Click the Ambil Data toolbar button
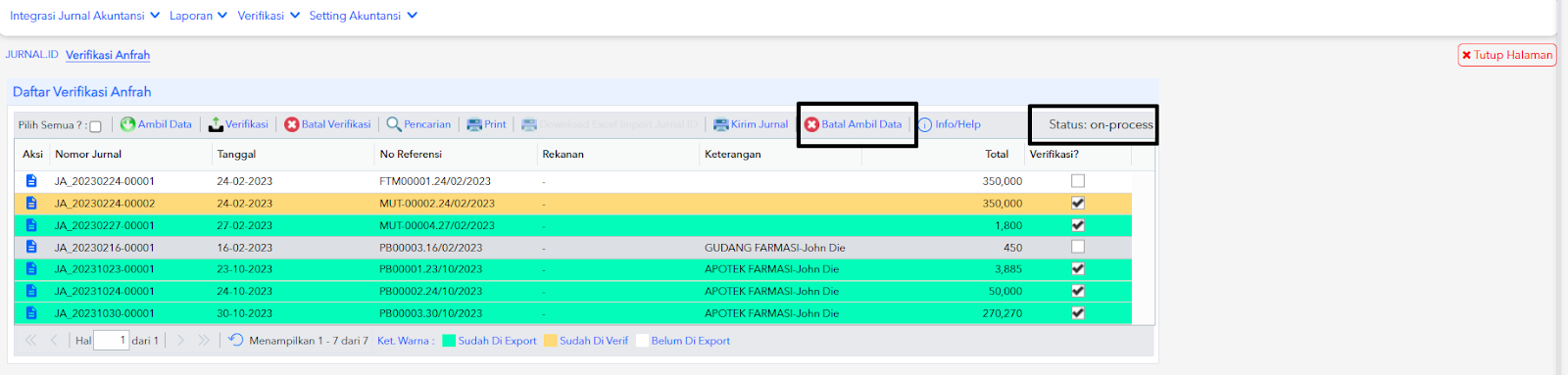 [156, 124]
